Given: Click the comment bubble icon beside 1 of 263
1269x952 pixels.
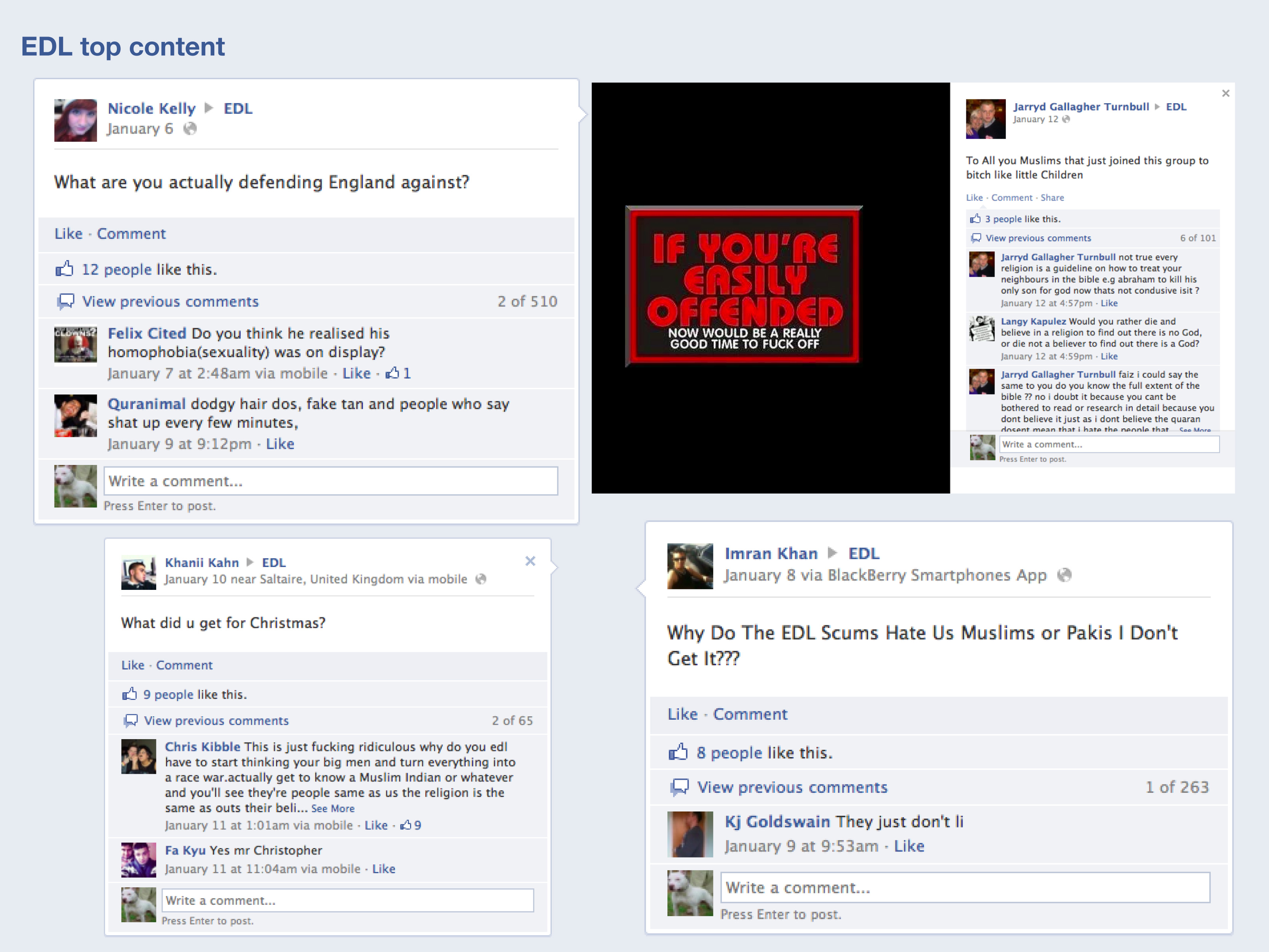Looking at the screenshot, I should 680,787.
